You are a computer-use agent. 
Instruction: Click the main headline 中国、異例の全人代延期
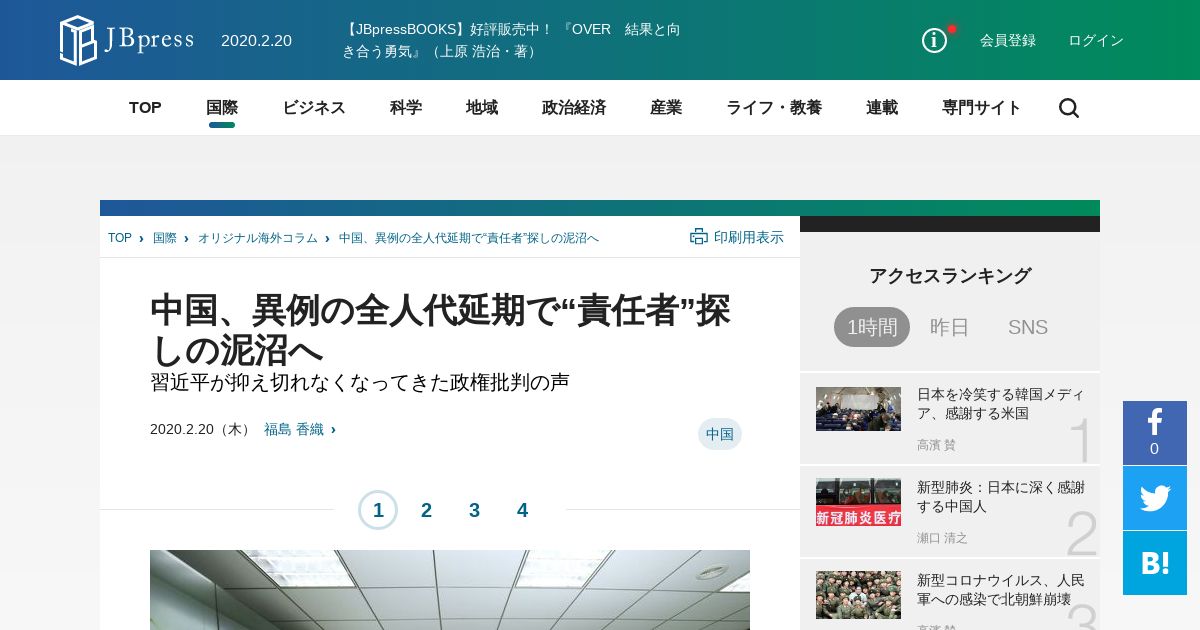click(440, 330)
